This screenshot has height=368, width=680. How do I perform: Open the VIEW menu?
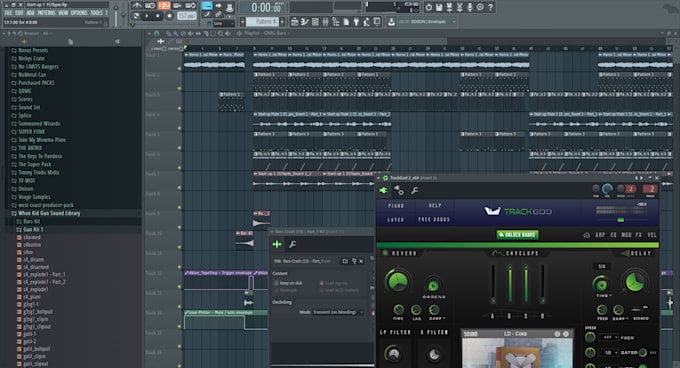click(63, 13)
